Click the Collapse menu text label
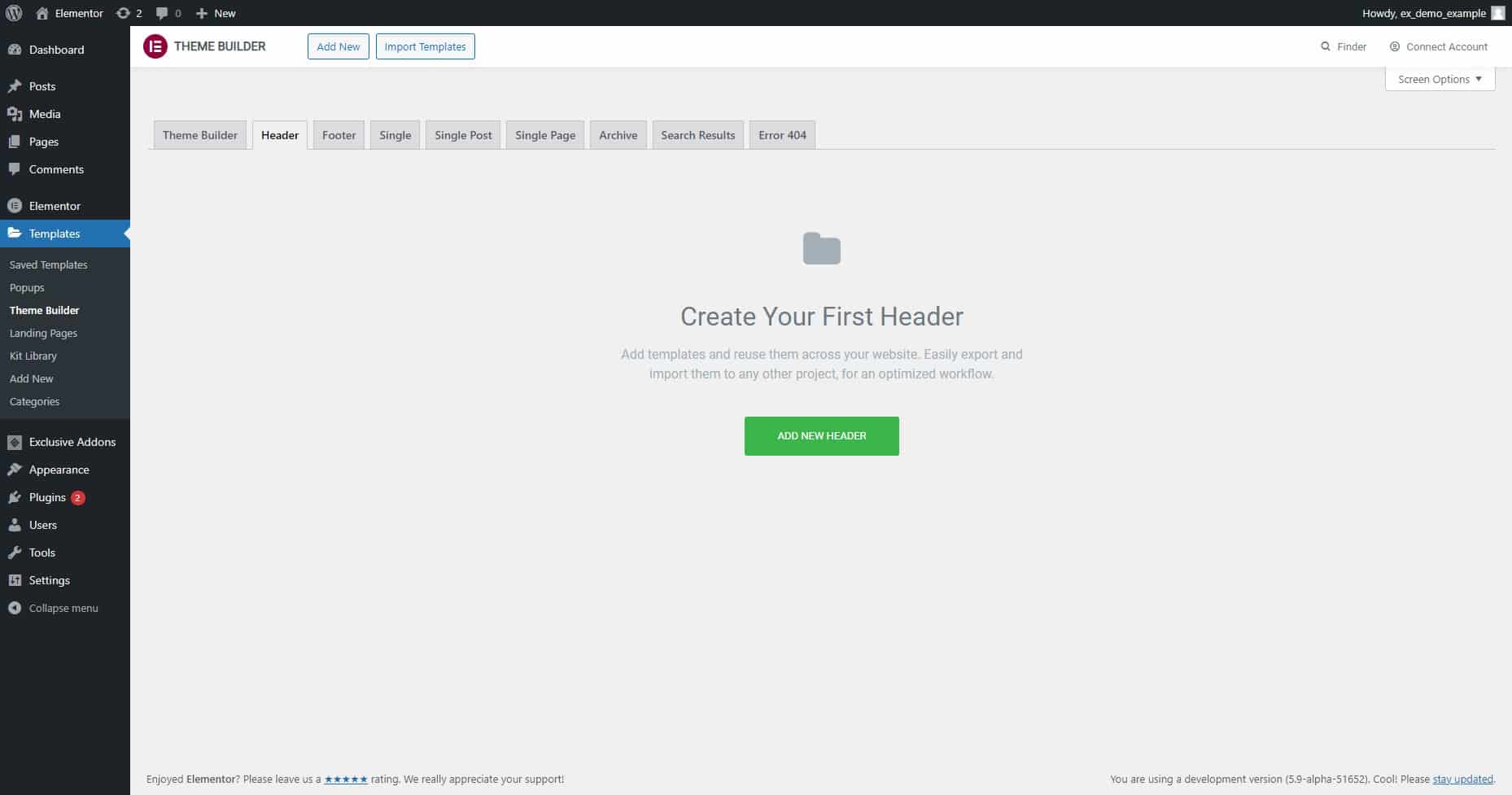1512x795 pixels. (63, 608)
